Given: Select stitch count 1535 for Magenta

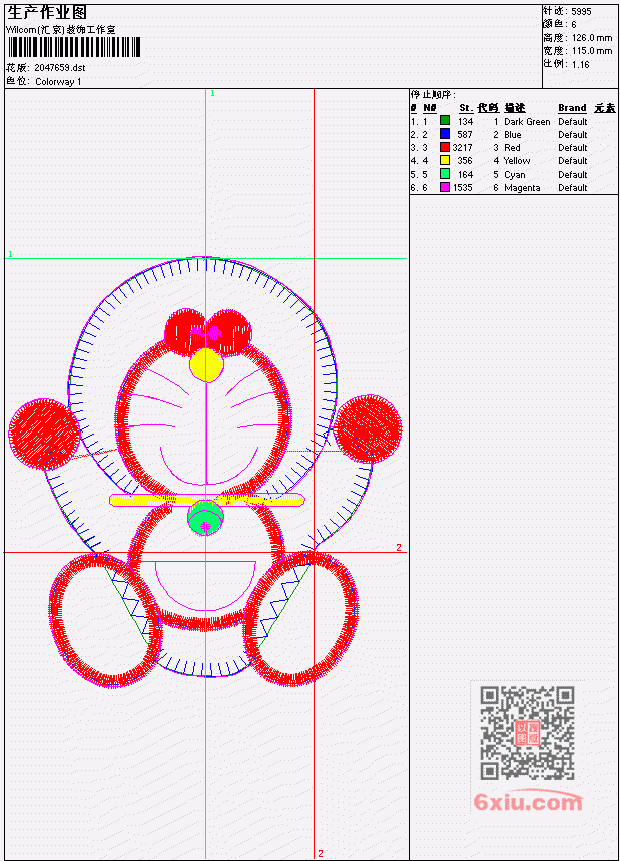Looking at the screenshot, I should point(462,188).
